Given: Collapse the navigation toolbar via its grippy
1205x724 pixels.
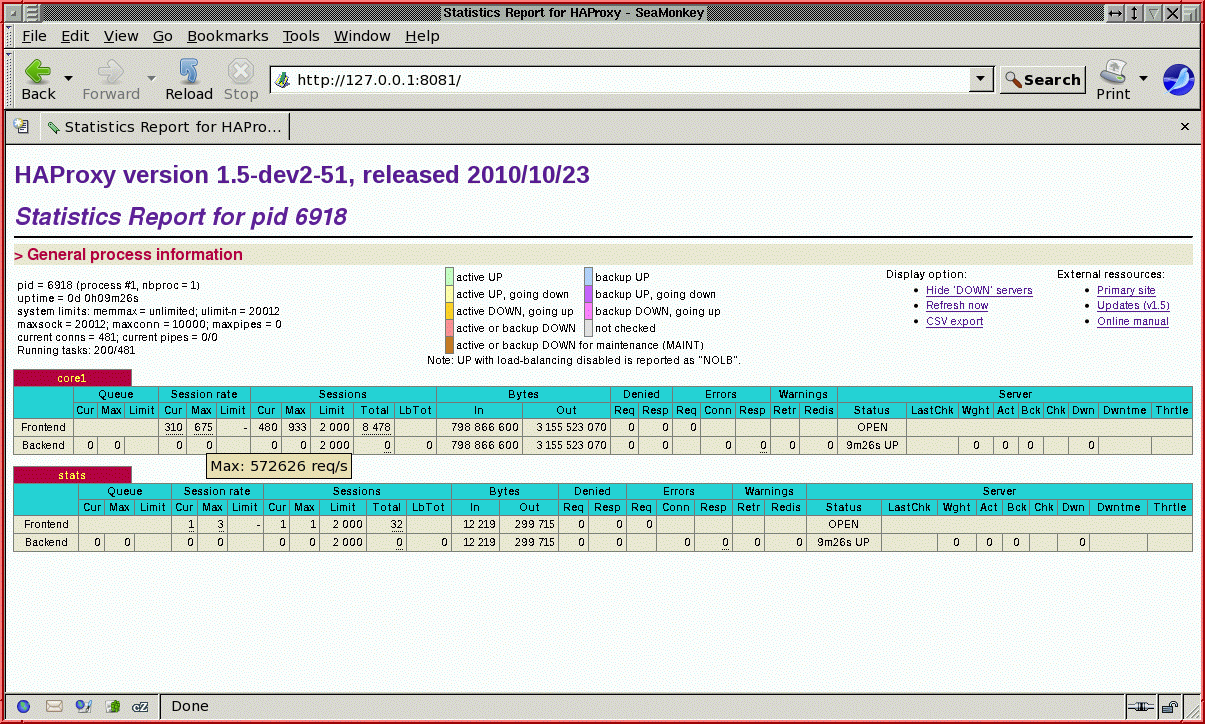Looking at the screenshot, I should pyautogui.click(x=11, y=79).
